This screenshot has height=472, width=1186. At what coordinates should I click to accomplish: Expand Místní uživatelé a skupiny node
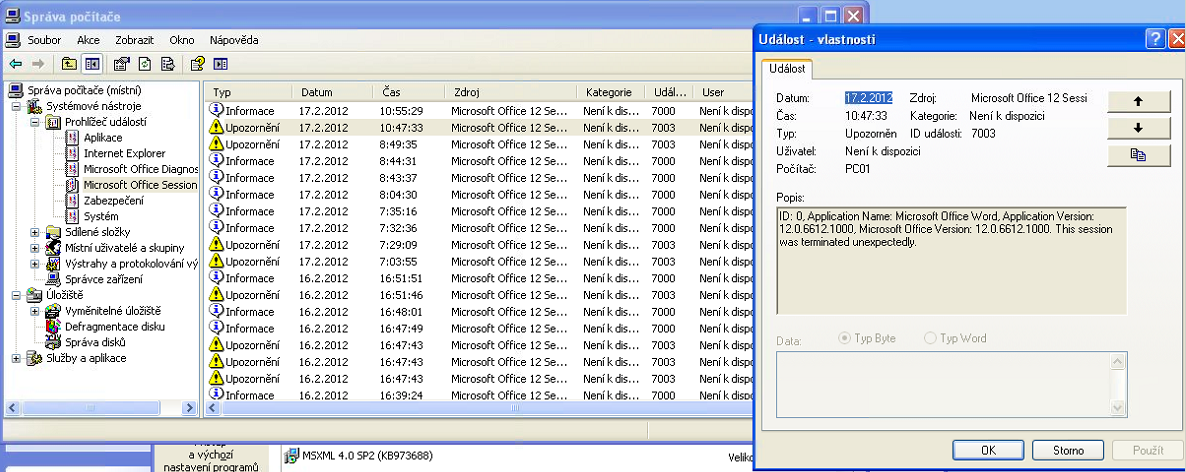[x=35, y=248]
